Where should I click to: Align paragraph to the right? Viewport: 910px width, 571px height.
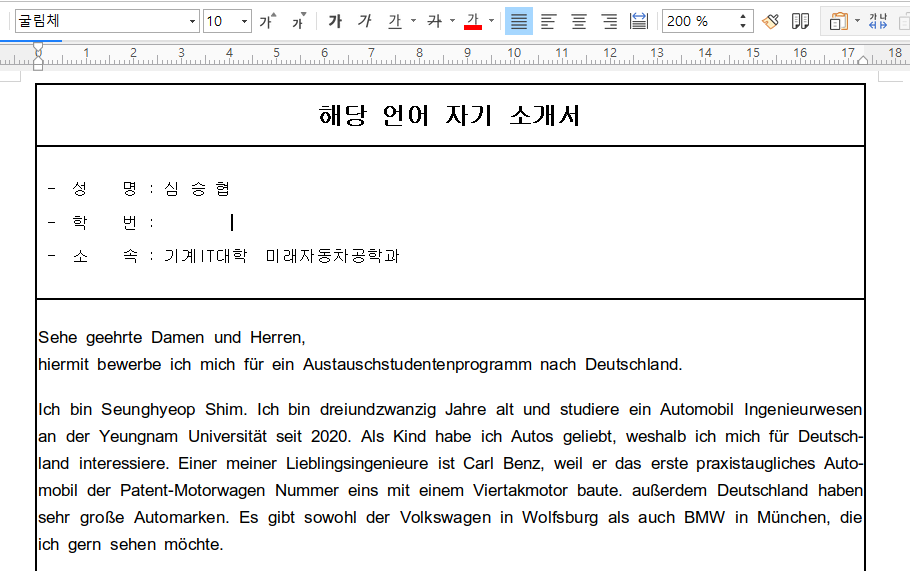[609, 21]
